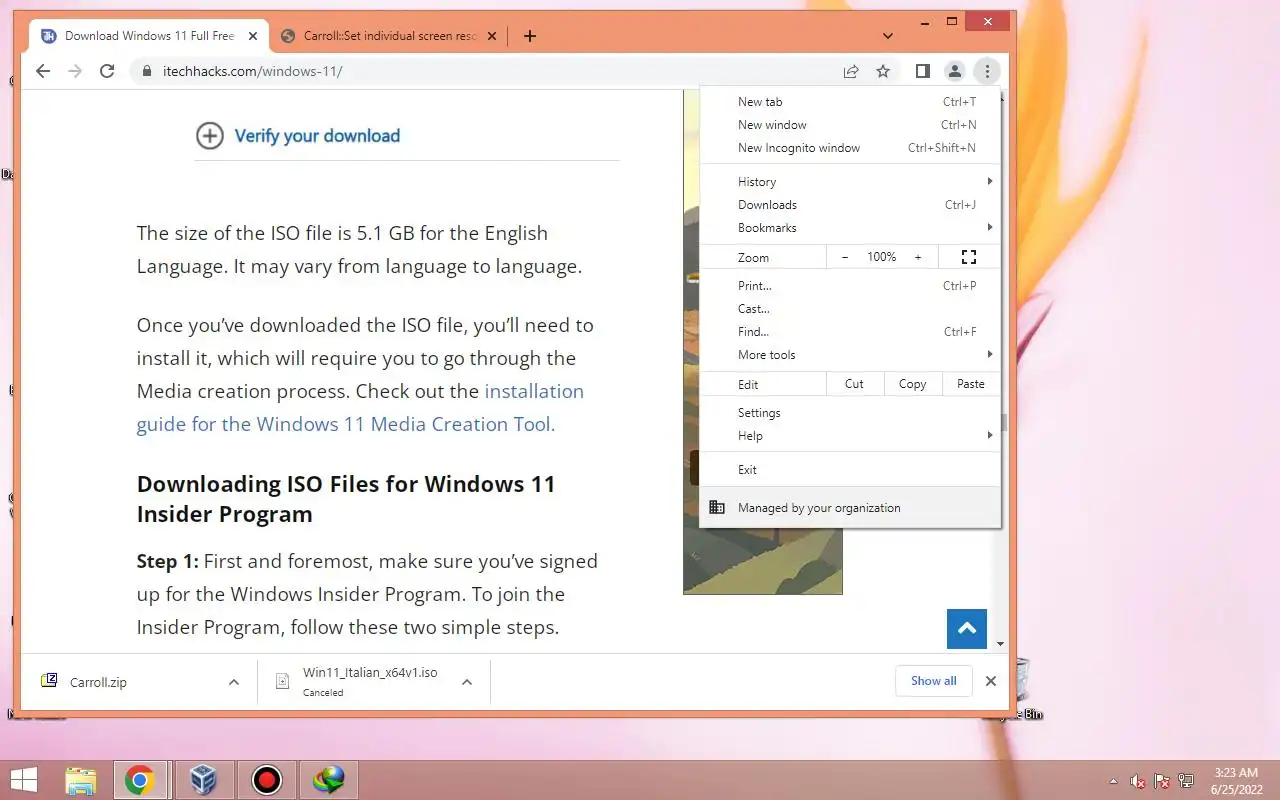Close the downloads bar
The image size is (1280, 800).
pos(991,681)
